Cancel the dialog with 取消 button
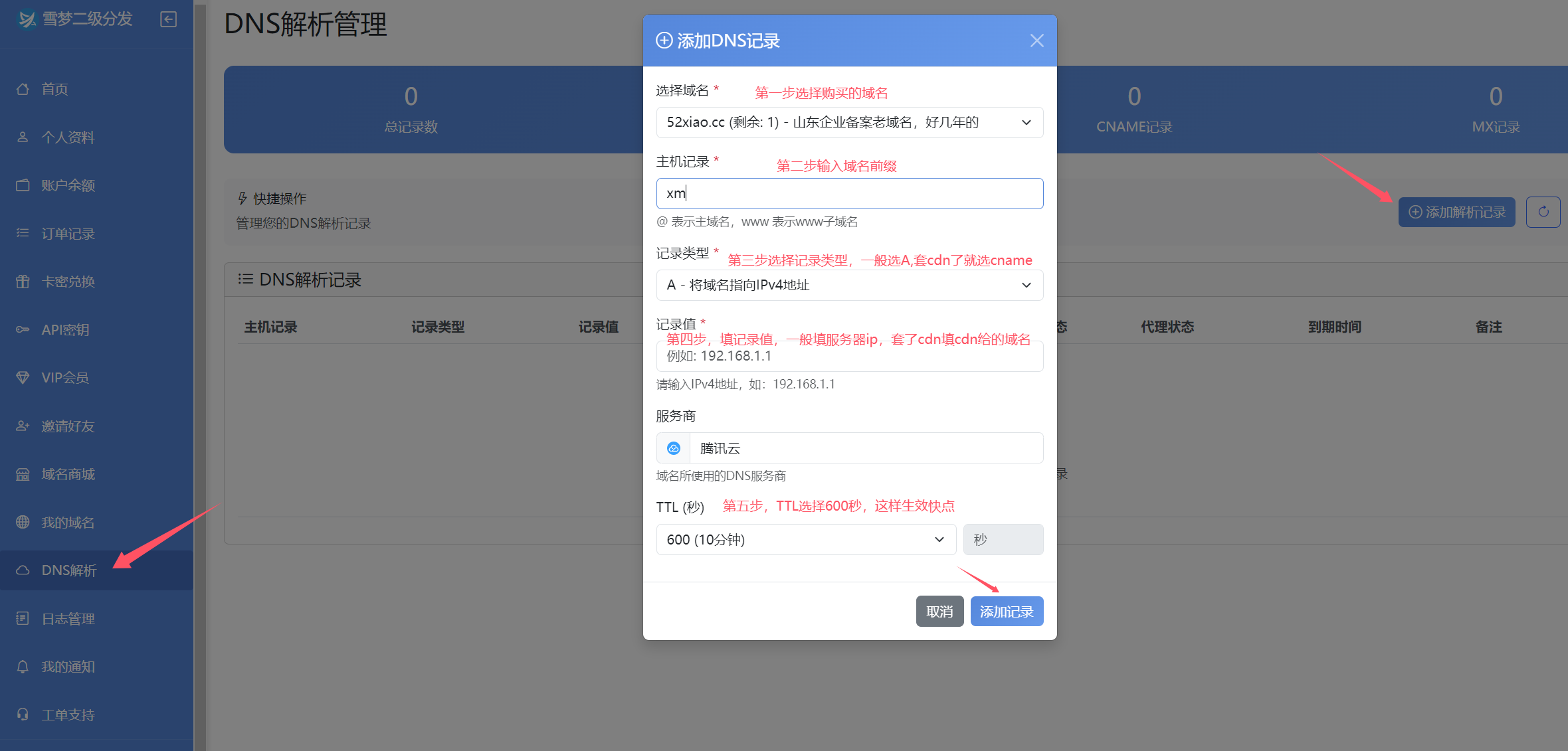Viewport: 1568px width, 751px height. point(939,611)
